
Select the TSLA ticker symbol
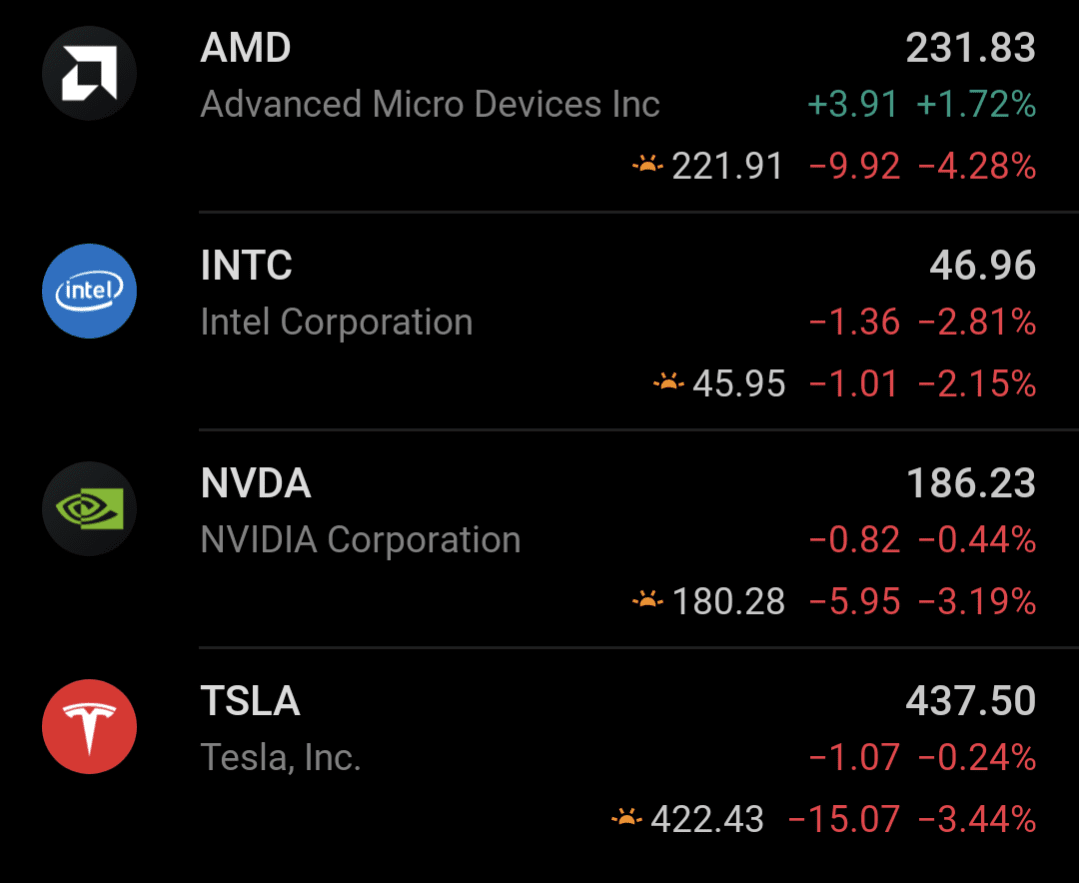coord(250,702)
